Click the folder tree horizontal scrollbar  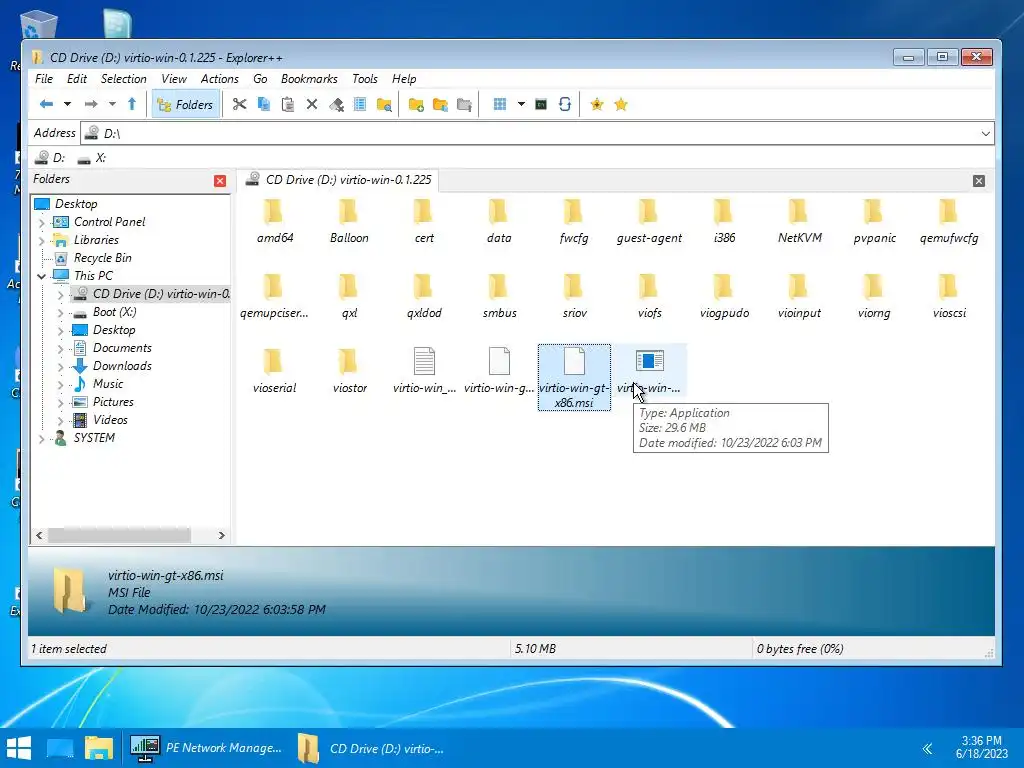120,536
